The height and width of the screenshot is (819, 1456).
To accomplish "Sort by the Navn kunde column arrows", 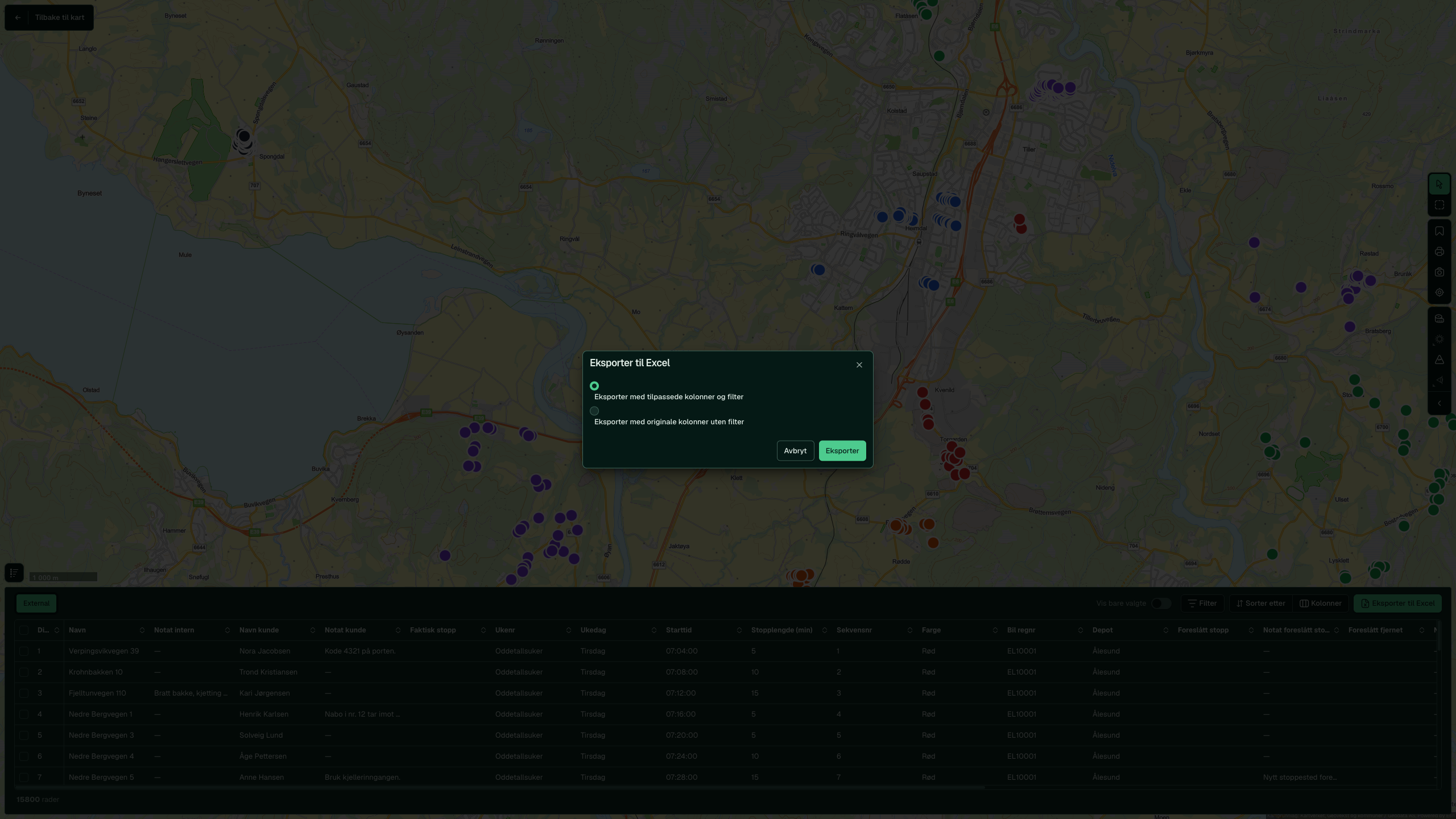I will pyautogui.click(x=312, y=630).
